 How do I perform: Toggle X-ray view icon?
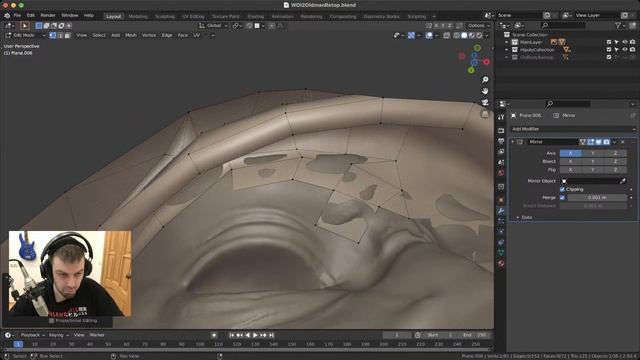(x=447, y=36)
